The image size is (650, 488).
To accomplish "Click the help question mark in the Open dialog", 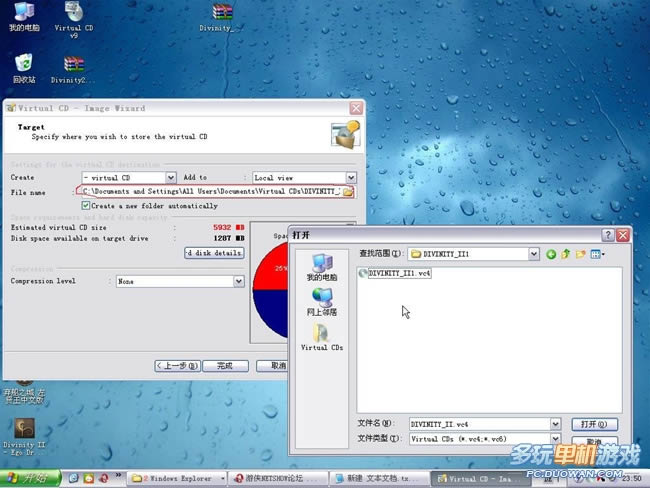I will pyautogui.click(x=608, y=236).
